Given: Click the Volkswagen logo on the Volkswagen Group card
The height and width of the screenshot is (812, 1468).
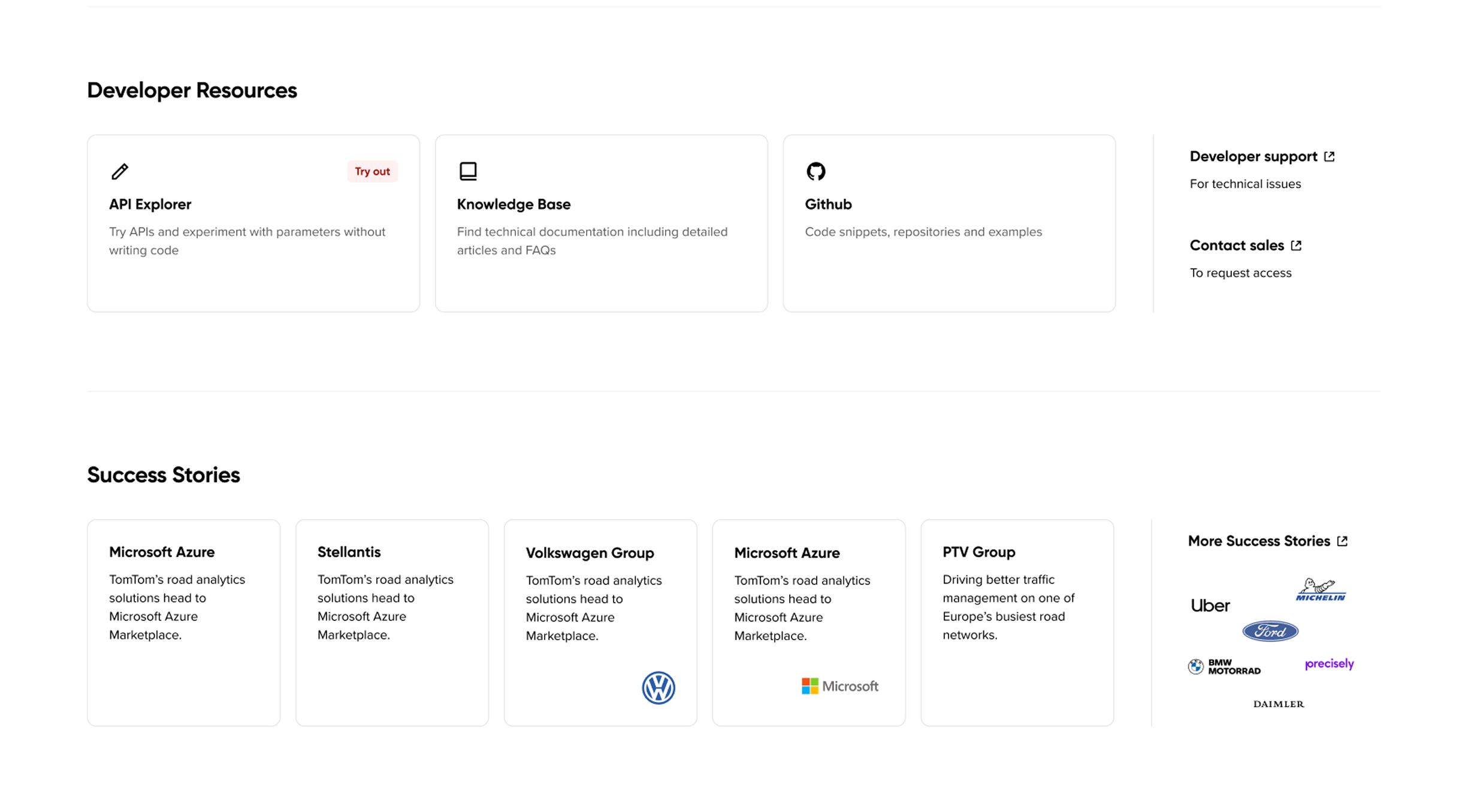Looking at the screenshot, I should [659, 689].
